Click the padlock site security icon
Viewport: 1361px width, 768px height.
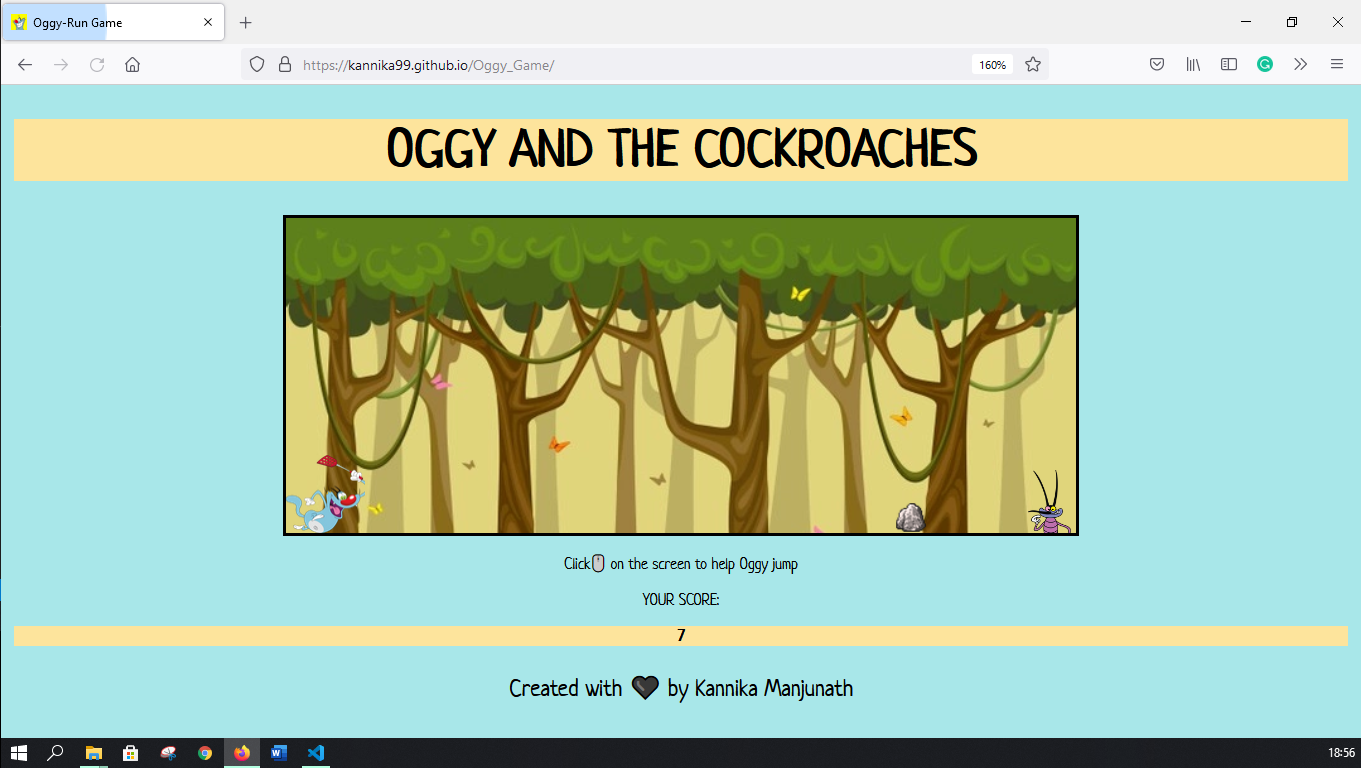pos(285,63)
